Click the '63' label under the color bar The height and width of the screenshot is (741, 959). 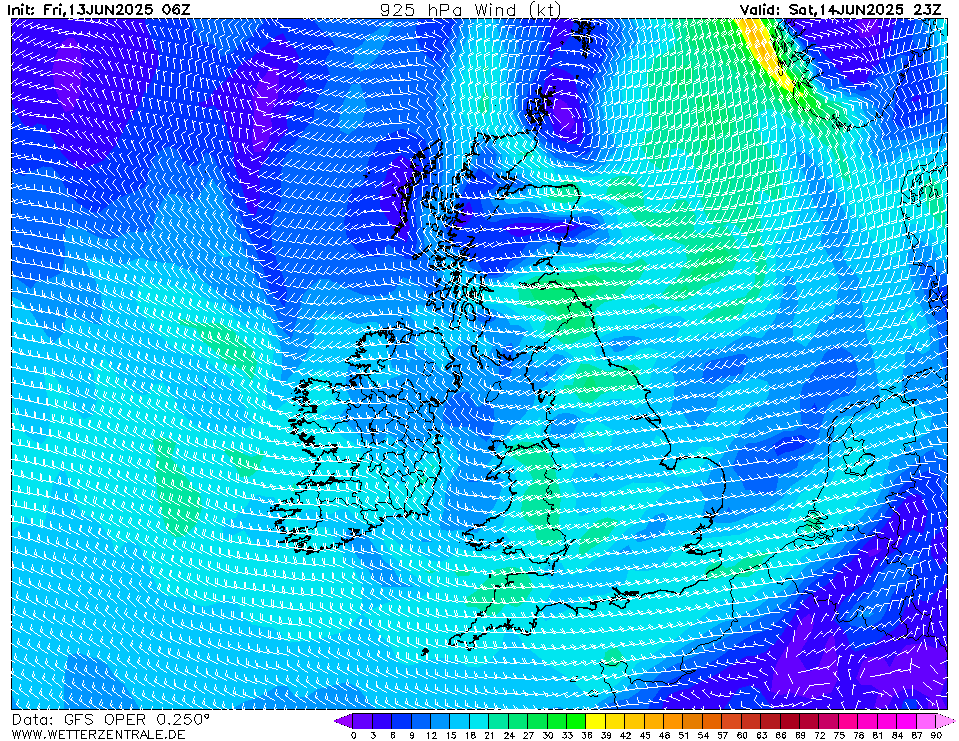[761, 735]
